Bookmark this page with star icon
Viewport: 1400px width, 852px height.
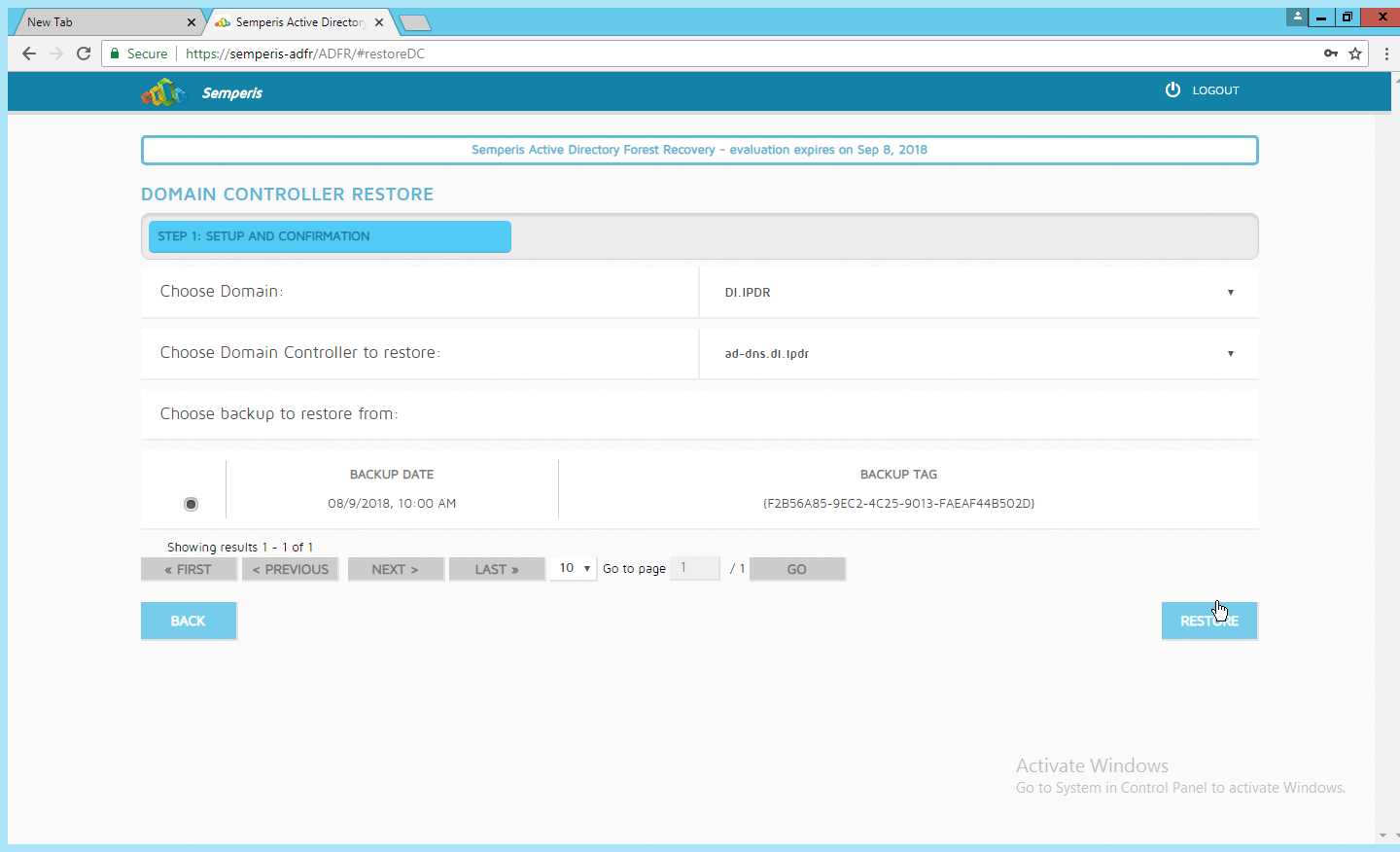(x=1355, y=53)
